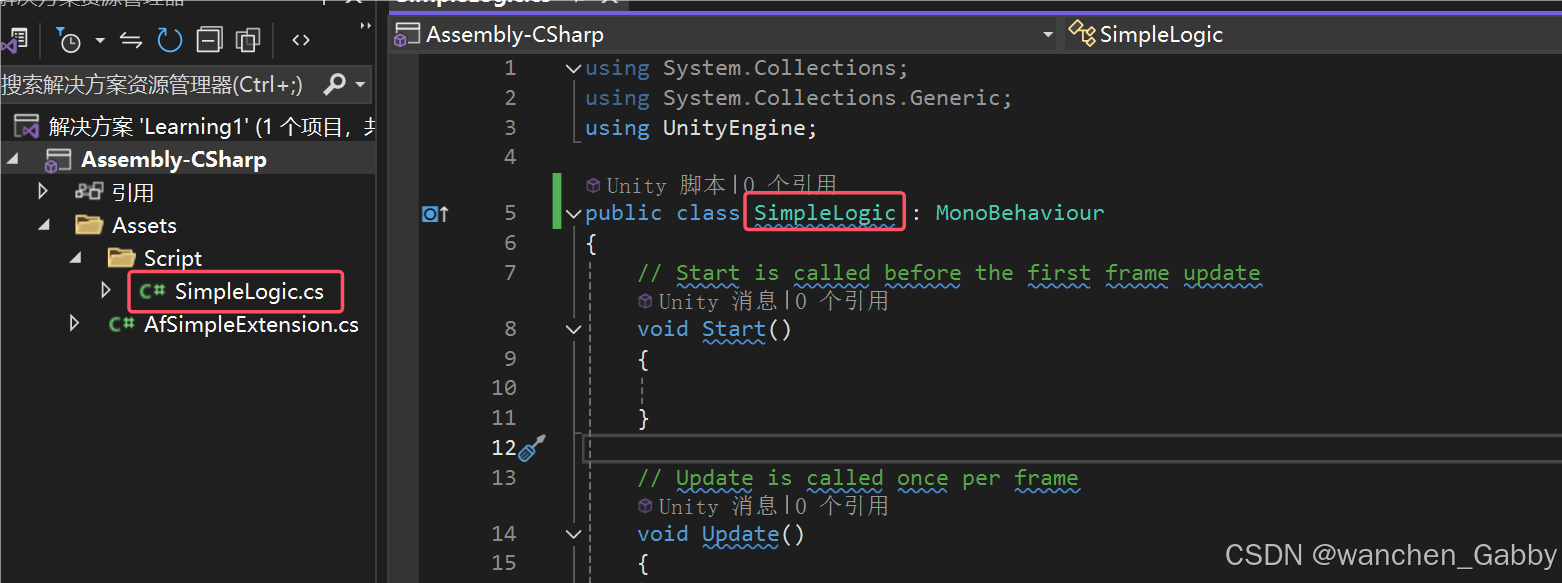Click the screwdriver quick actions icon

[532, 448]
